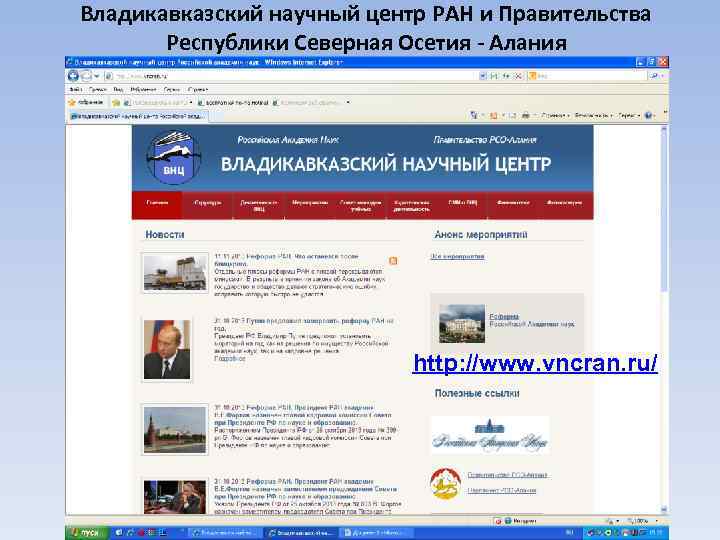Open the Парламент РСО-Алания link
Screen dimensions: 720x540
tap(502, 490)
